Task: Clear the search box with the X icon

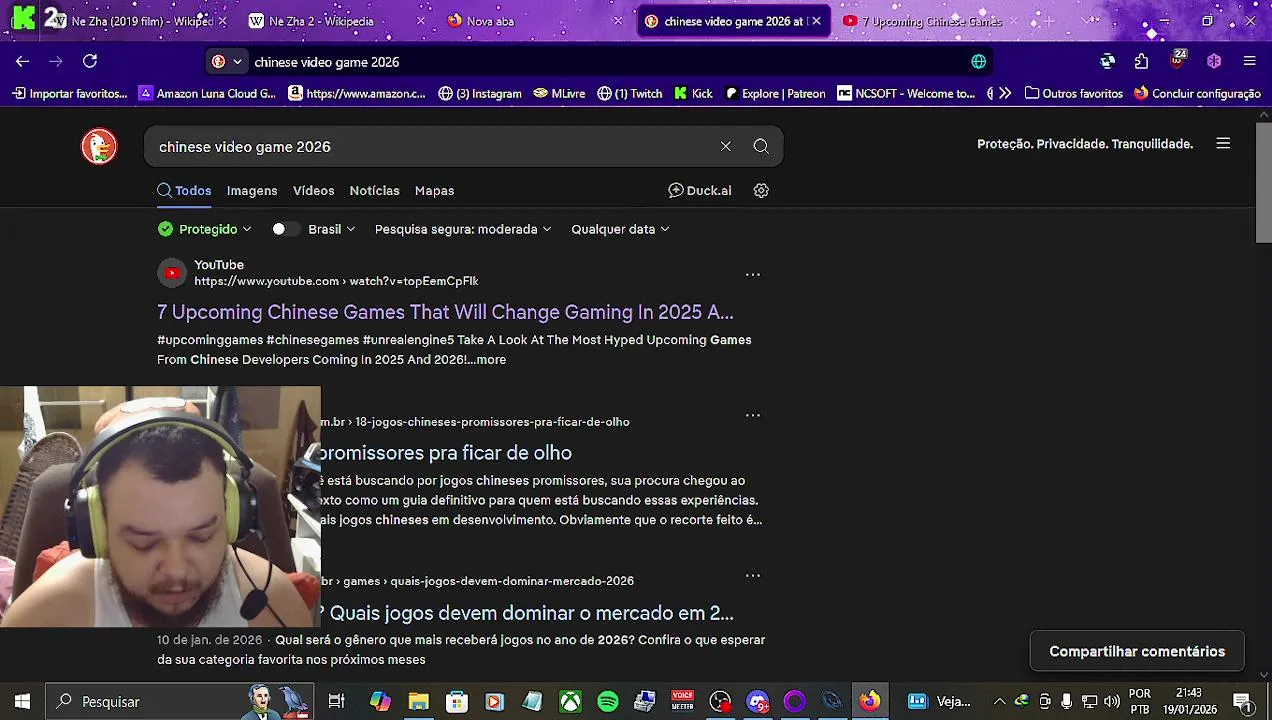Action: 726,146
